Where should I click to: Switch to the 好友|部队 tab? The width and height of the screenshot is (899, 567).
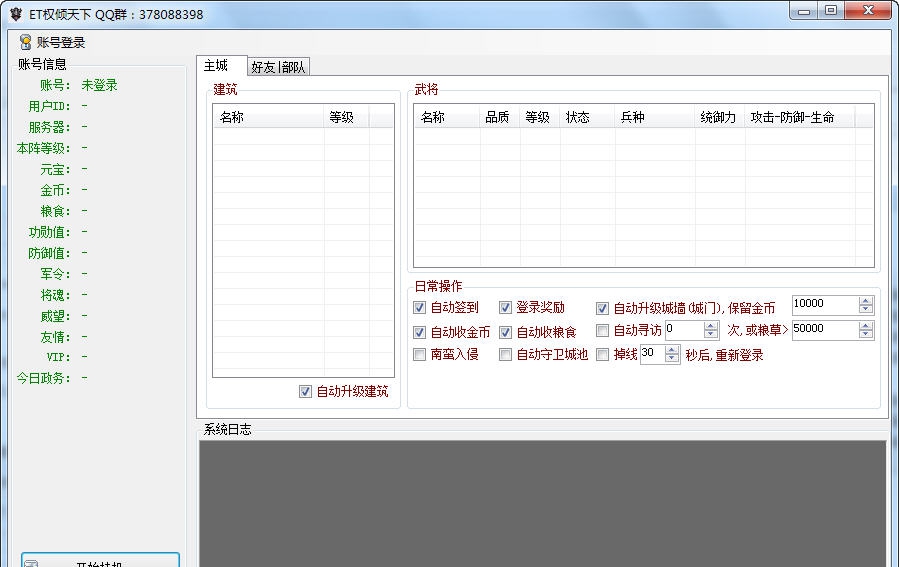click(x=279, y=67)
